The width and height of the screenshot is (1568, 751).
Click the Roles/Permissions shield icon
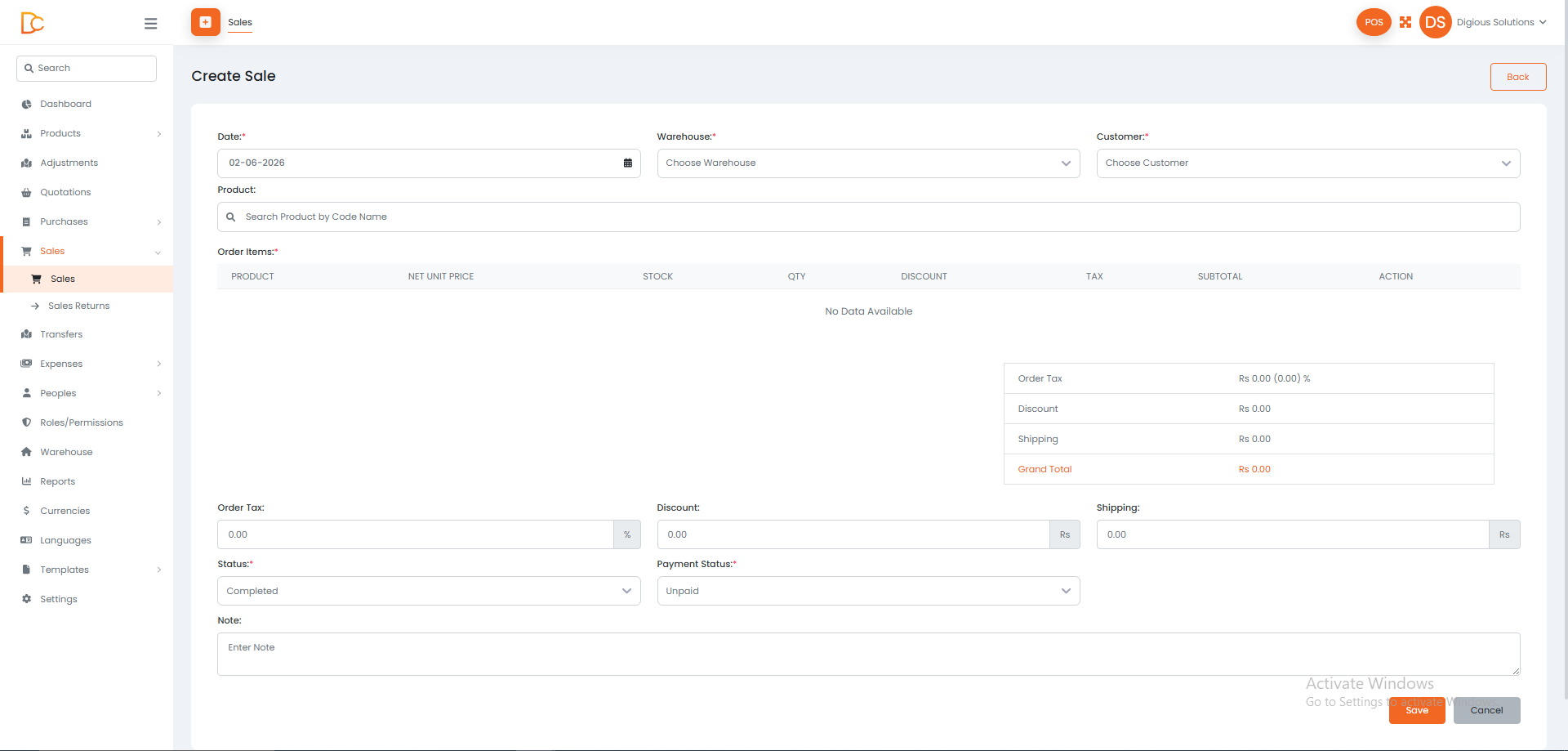click(x=26, y=422)
